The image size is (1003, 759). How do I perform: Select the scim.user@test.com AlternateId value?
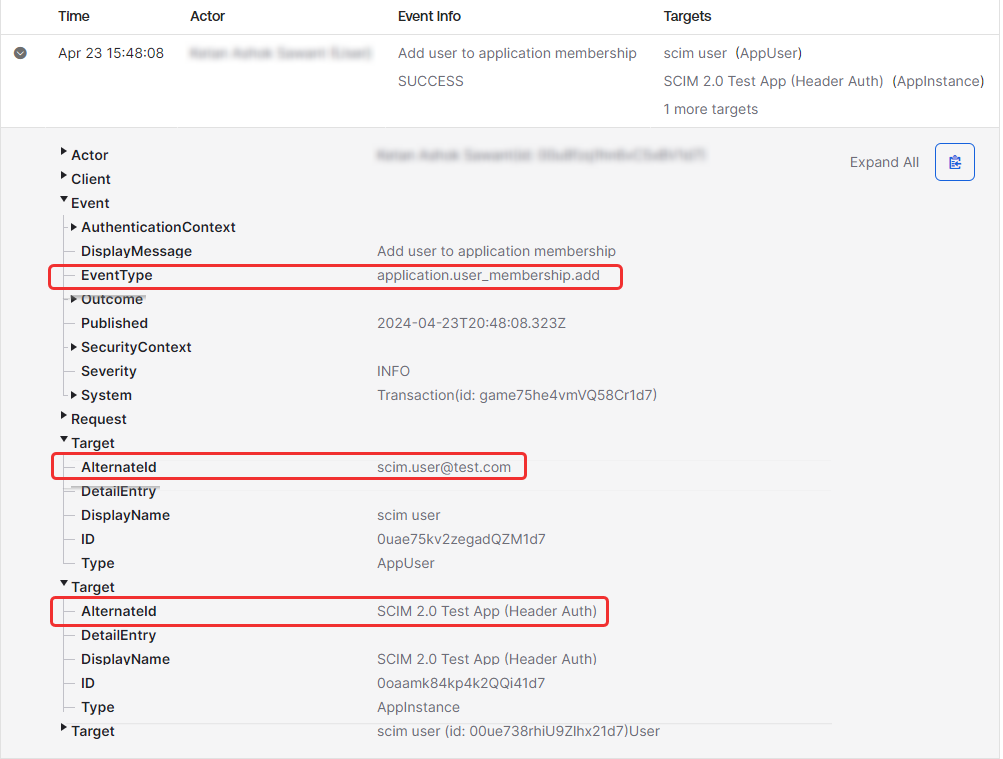coord(444,467)
